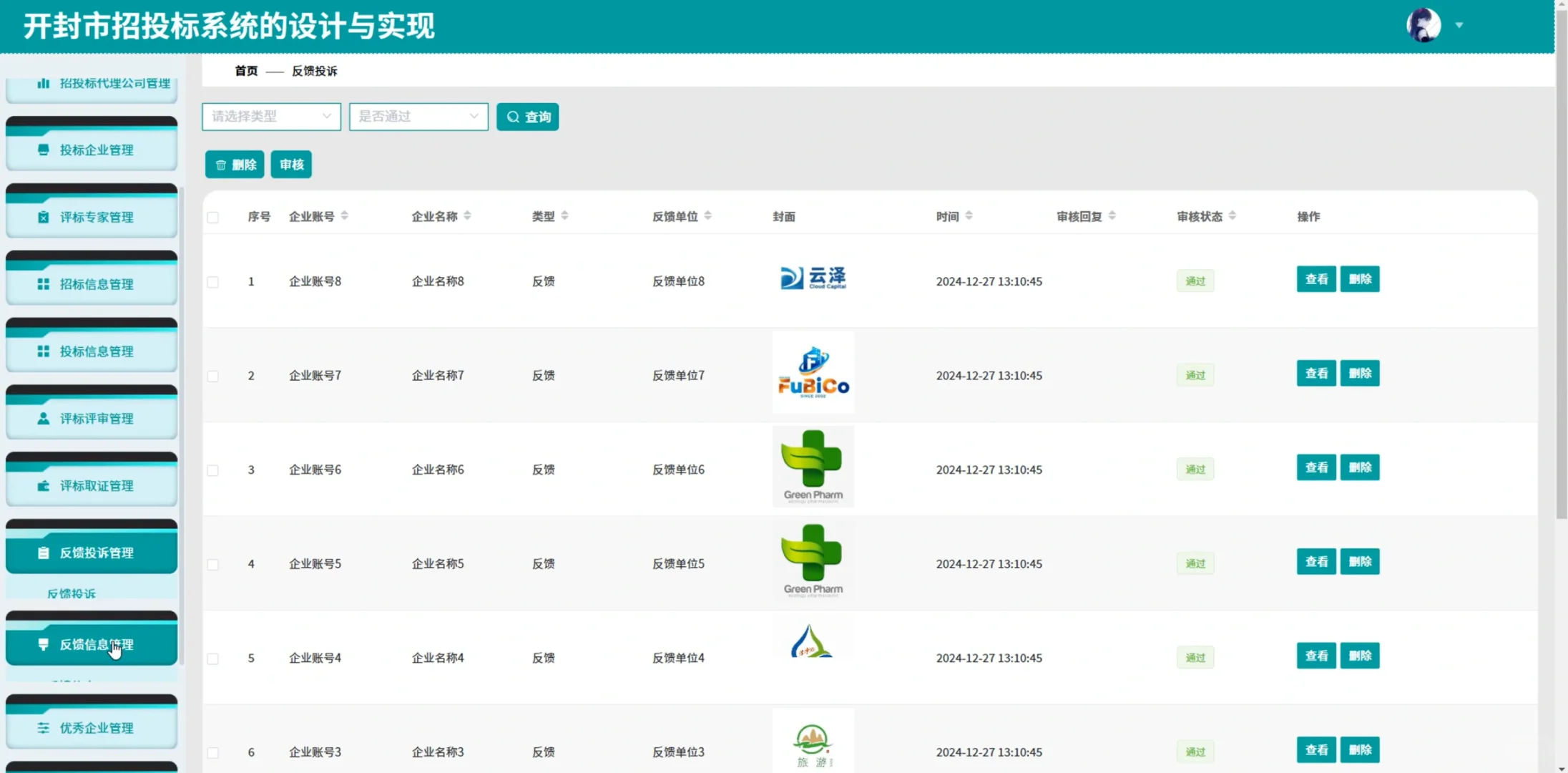Click the magnifier icon in 查询 button
This screenshot has height=773, width=1568.
(512, 116)
